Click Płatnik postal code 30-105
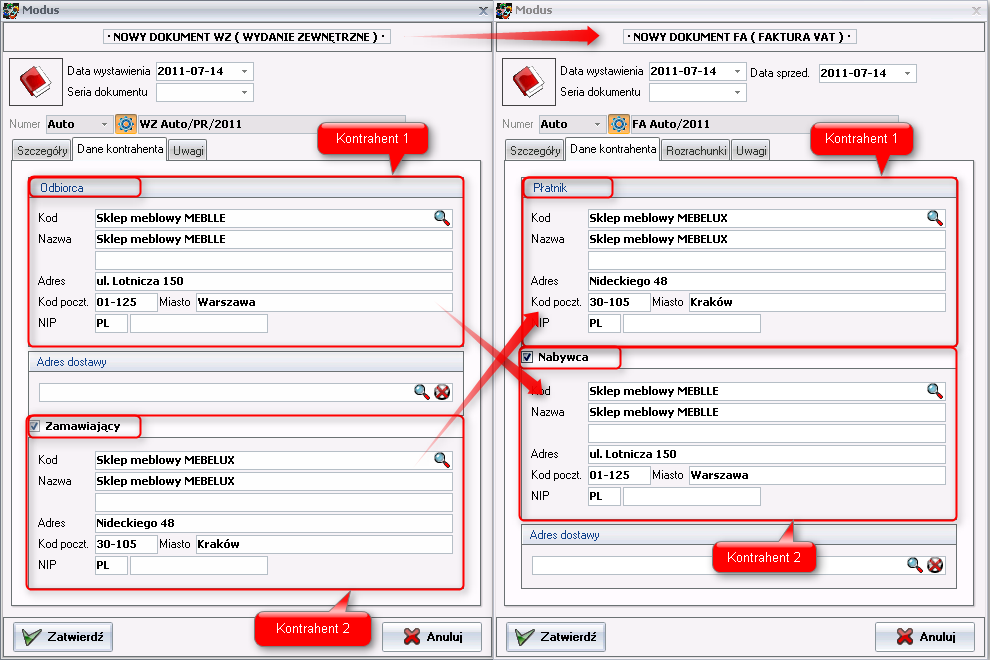This screenshot has height=660, width=990. (619, 302)
